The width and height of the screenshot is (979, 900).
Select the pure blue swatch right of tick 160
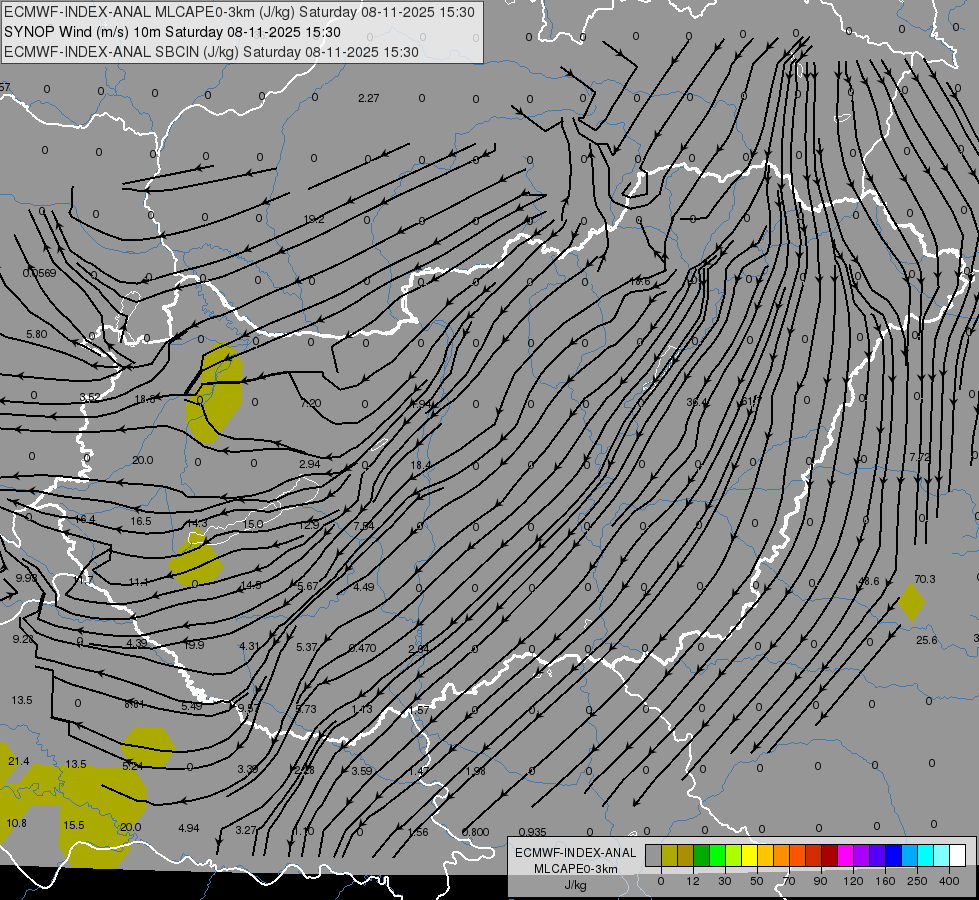click(893, 855)
